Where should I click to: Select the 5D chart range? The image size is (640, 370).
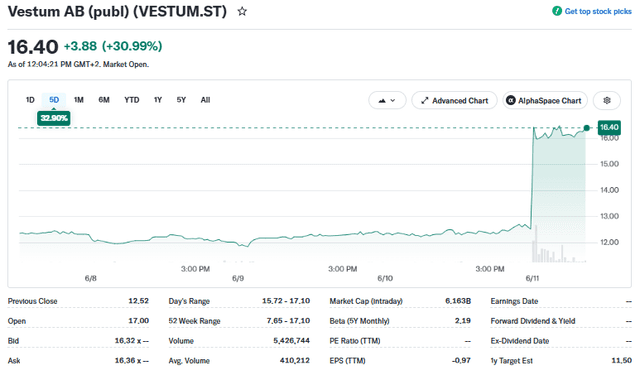click(54, 100)
